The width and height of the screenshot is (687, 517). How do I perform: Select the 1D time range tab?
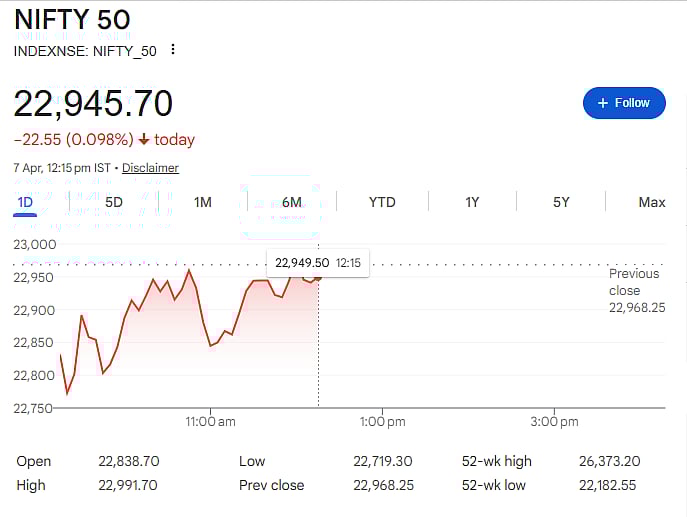coord(25,202)
